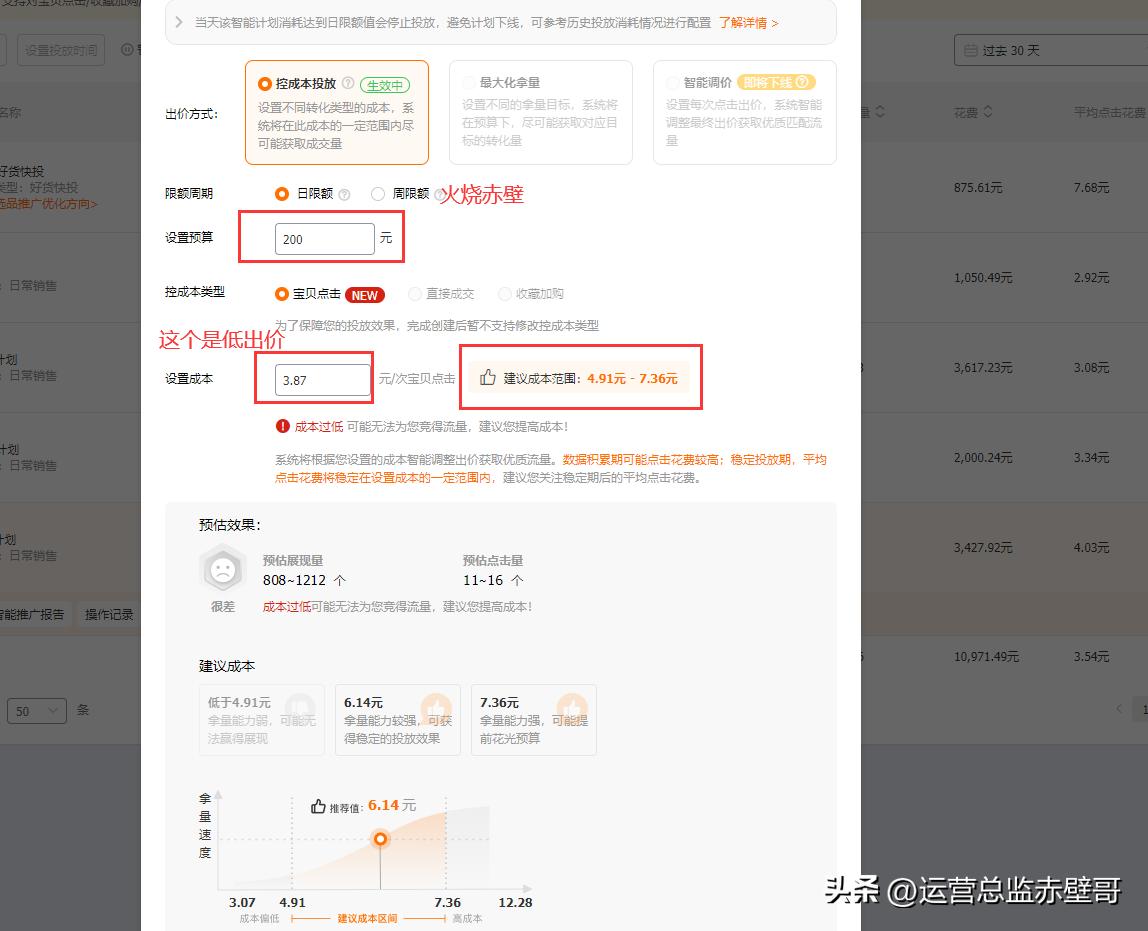Click the orange marker at 推荐值 6.14
1148x931 pixels.
pyautogui.click(x=380, y=840)
